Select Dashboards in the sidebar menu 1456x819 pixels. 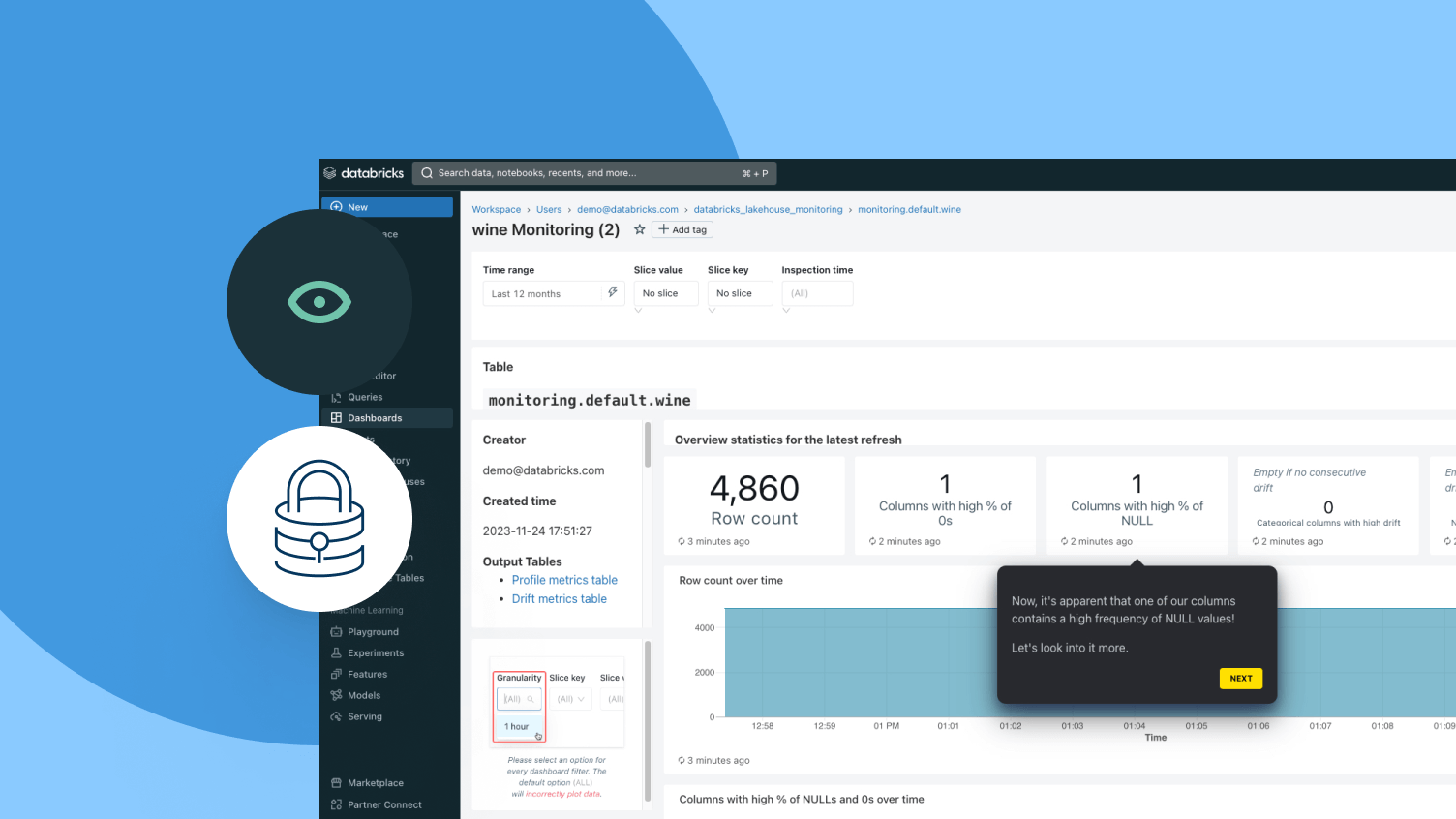pos(387,418)
